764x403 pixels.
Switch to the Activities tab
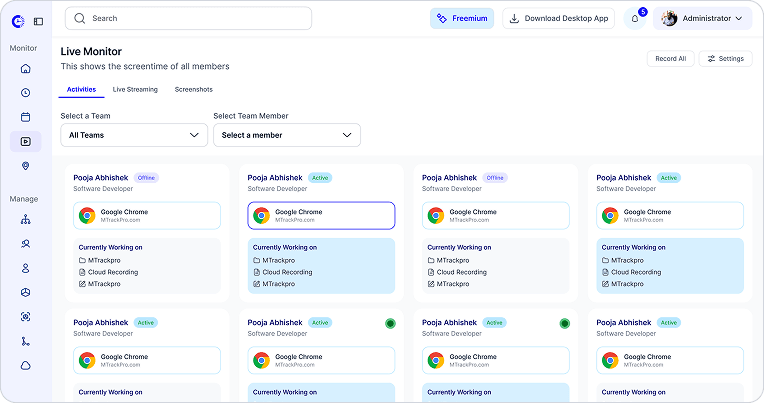(81, 90)
